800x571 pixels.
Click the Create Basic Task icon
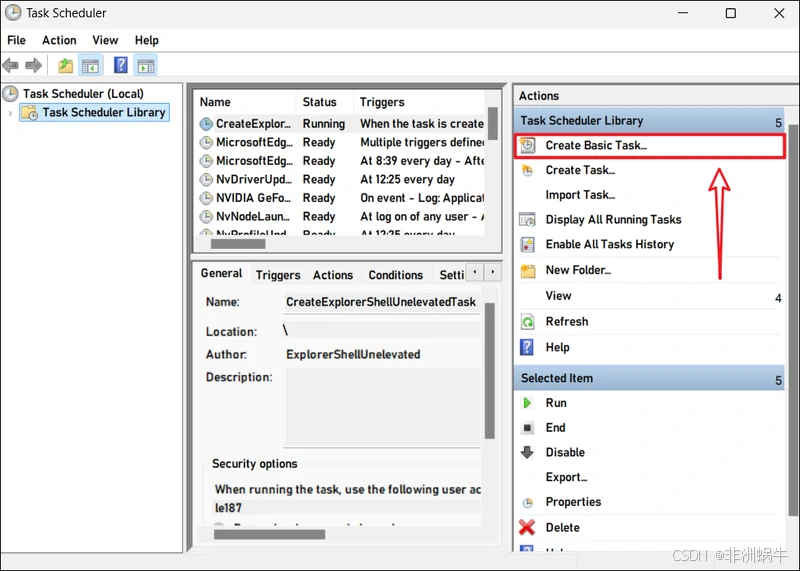point(527,145)
